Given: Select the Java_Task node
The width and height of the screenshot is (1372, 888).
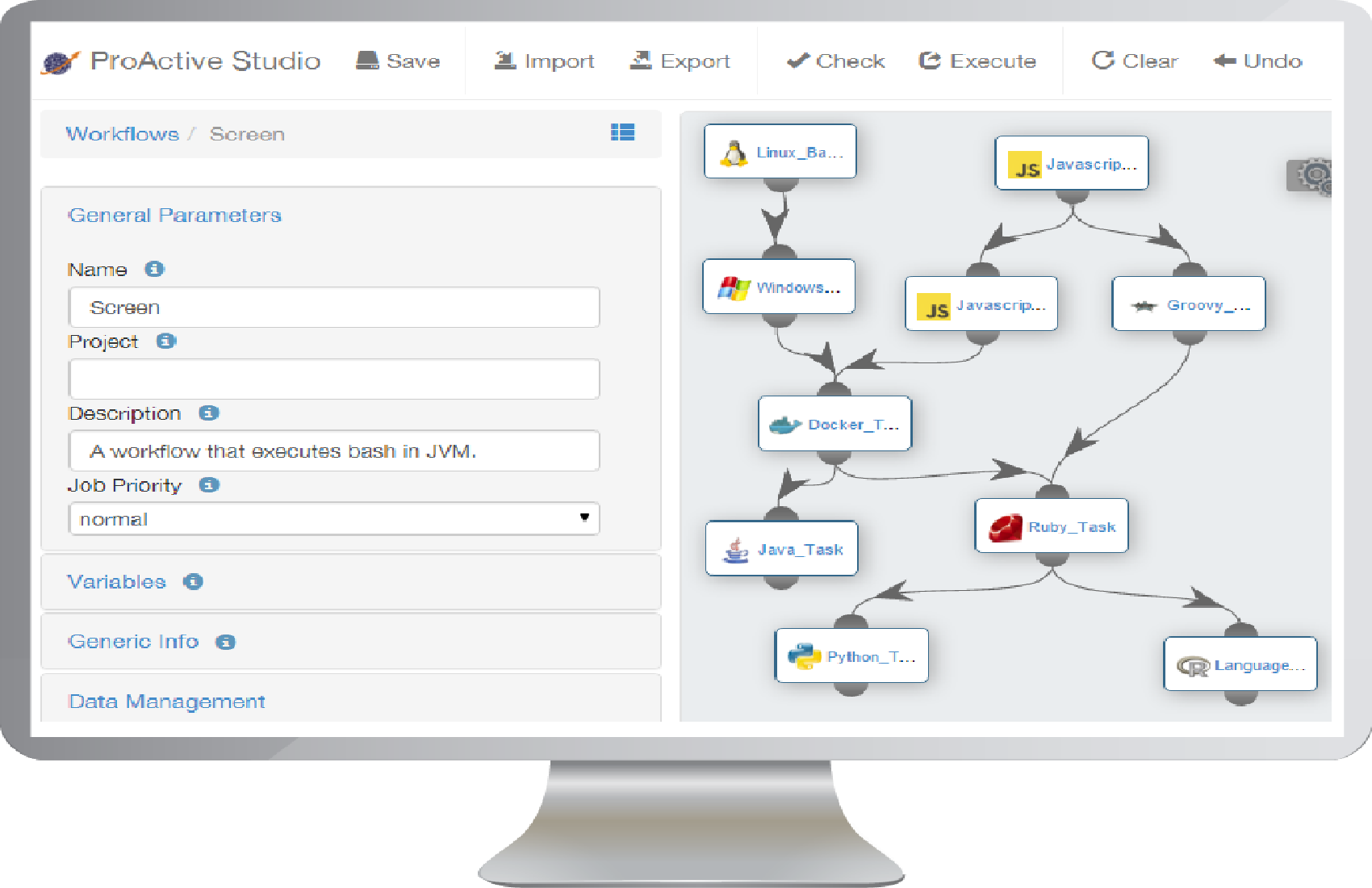Looking at the screenshot, I should pos(781,548).
